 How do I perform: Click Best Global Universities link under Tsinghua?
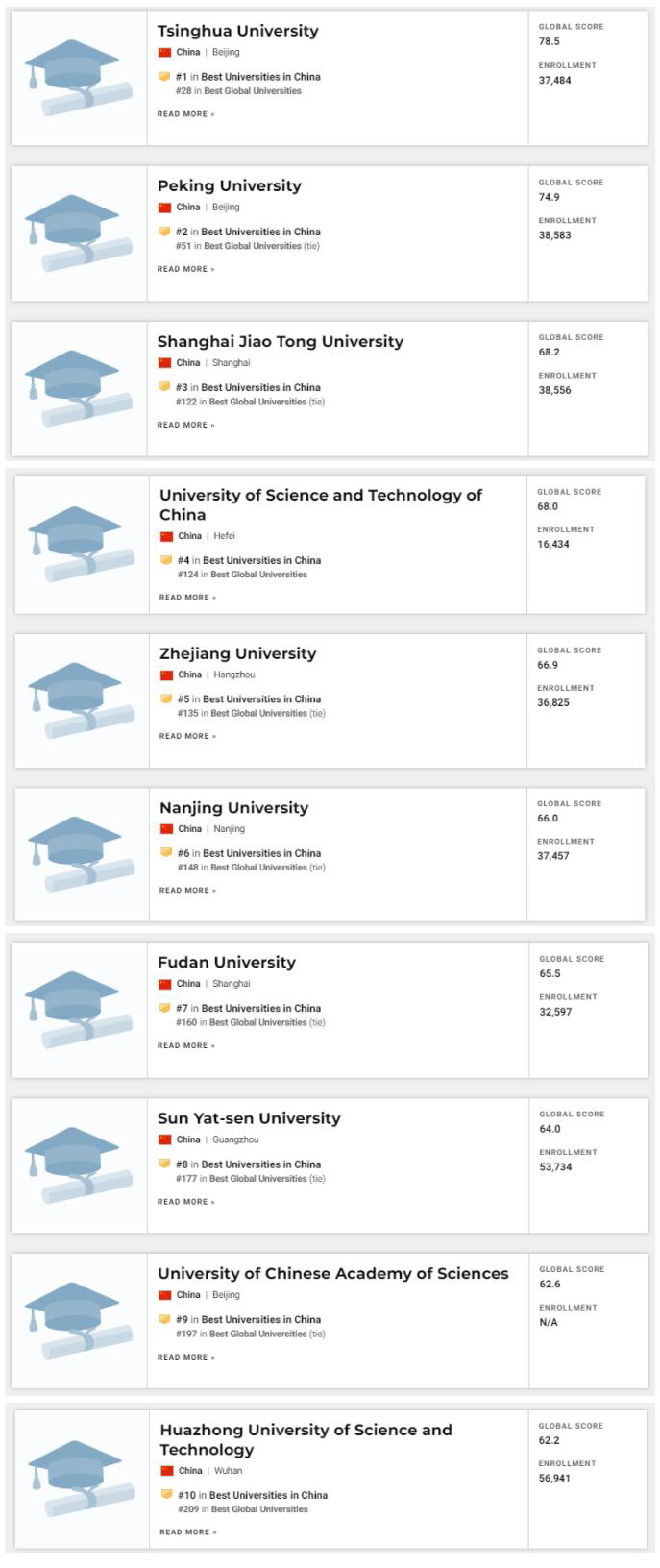point(253,91)
